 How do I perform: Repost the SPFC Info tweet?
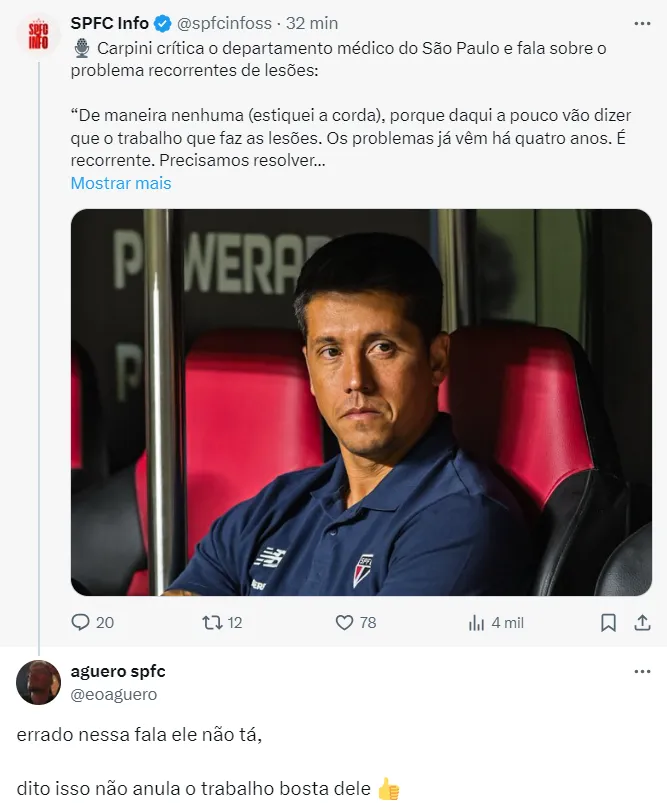coord(212,622)
